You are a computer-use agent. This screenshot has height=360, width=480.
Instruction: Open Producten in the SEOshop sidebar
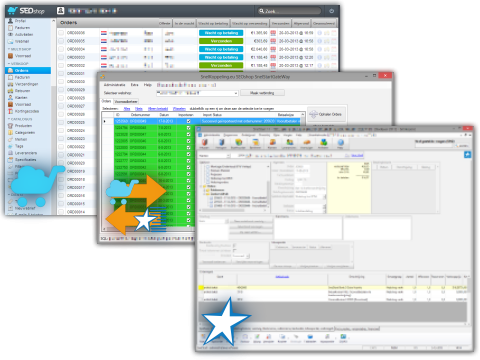[x=23, y=126]
